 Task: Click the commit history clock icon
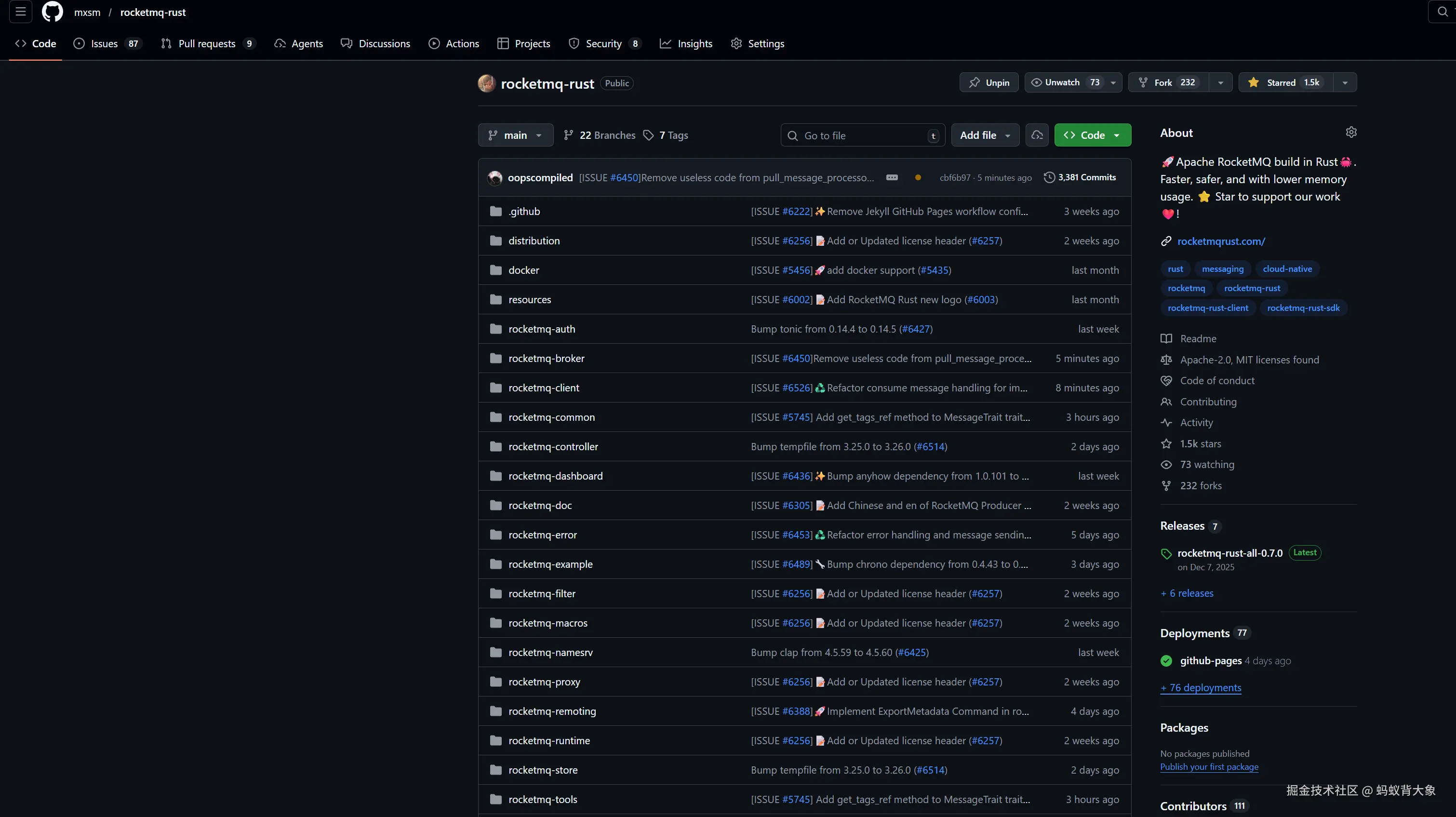1049,177
